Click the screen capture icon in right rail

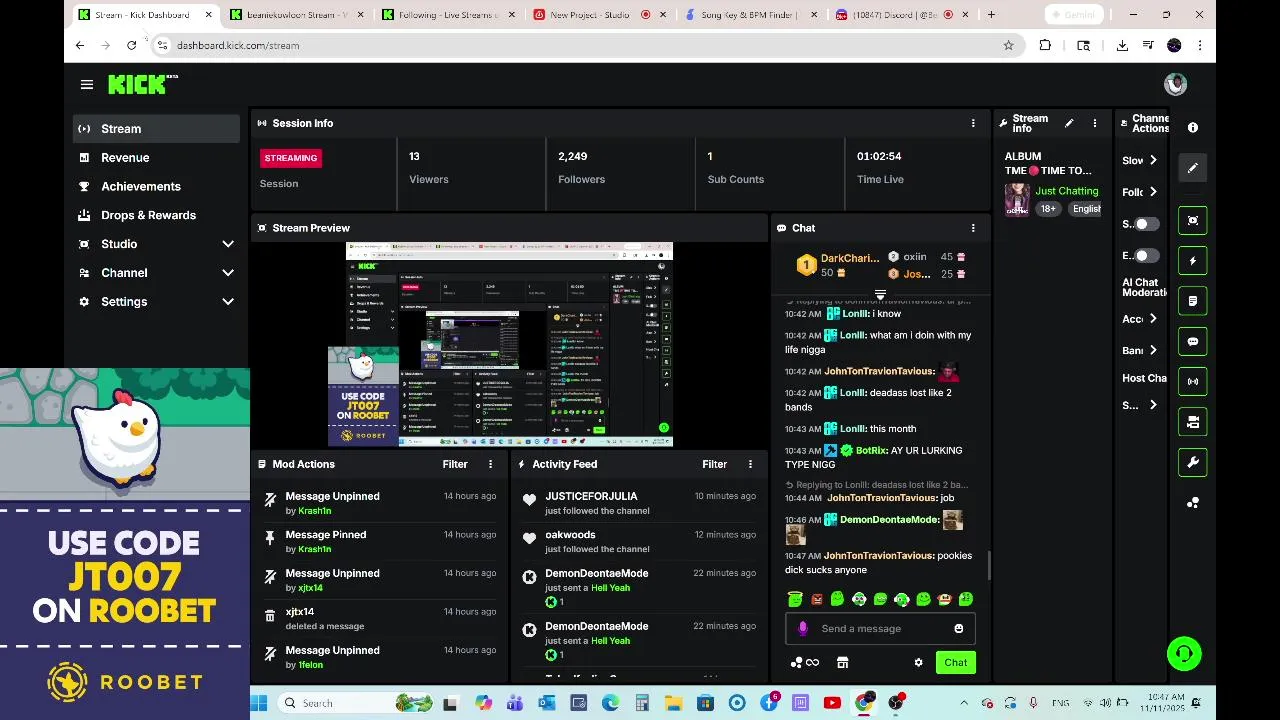pos(1193,220)
